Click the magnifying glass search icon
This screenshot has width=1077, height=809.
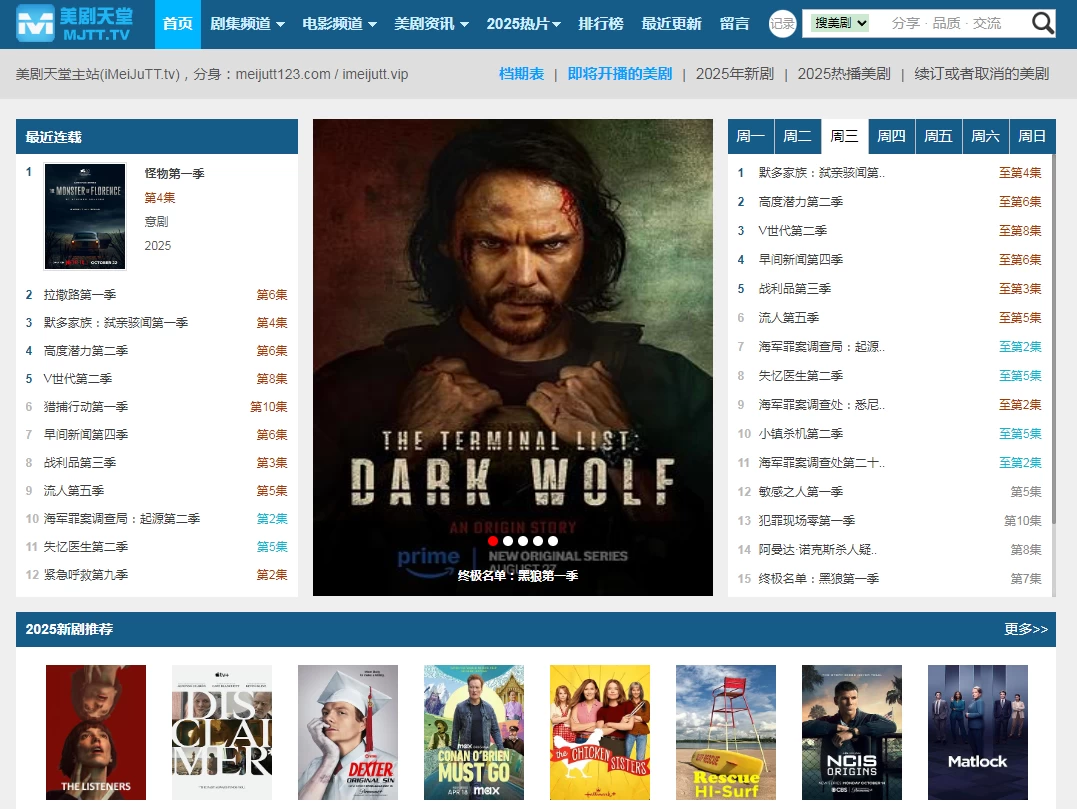point(1043,23)
